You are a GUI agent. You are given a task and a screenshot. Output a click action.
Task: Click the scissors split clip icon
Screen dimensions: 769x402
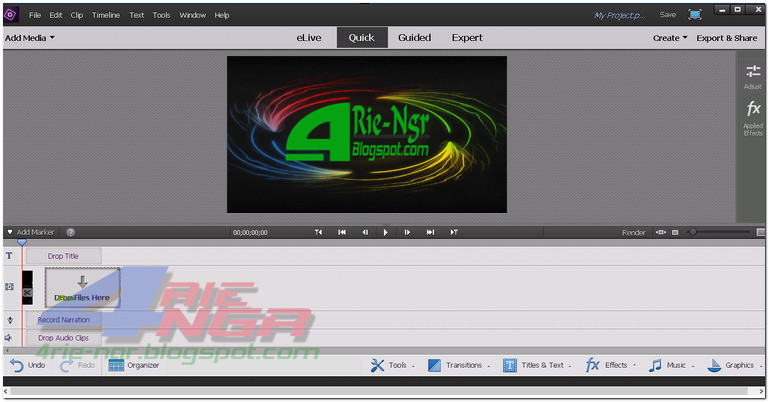(27, 293)
